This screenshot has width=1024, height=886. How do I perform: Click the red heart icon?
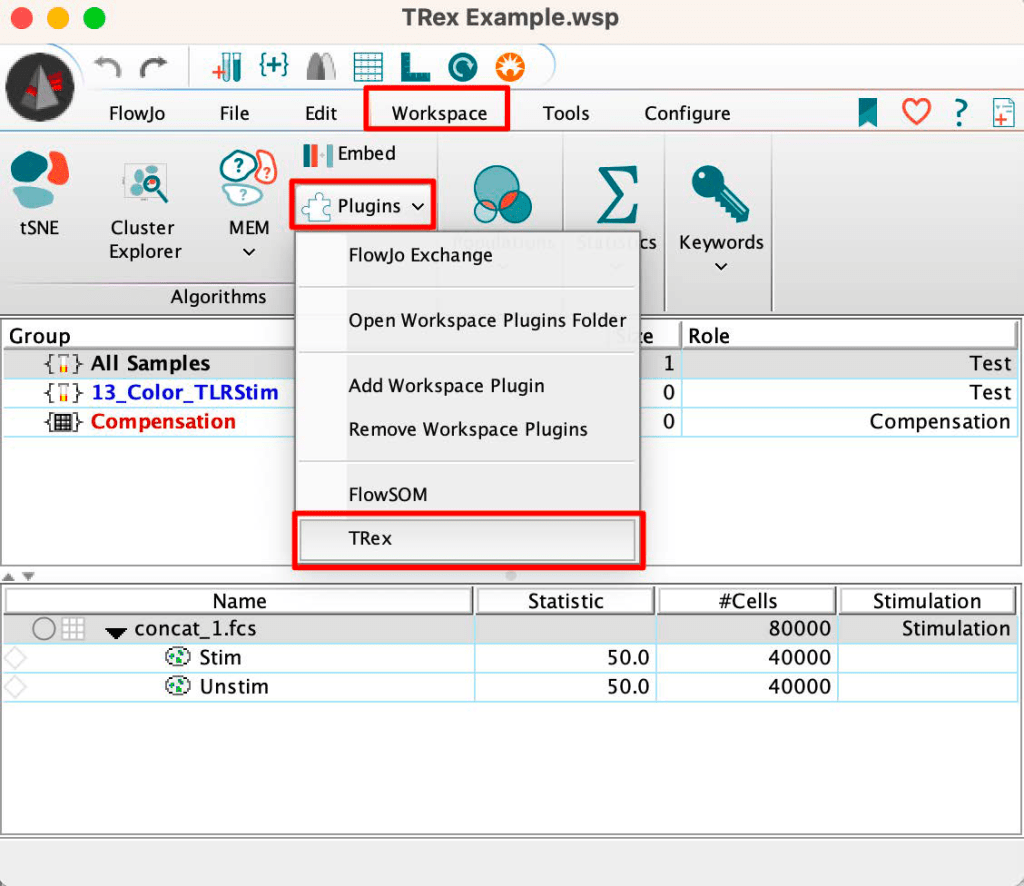click(916, 112)
